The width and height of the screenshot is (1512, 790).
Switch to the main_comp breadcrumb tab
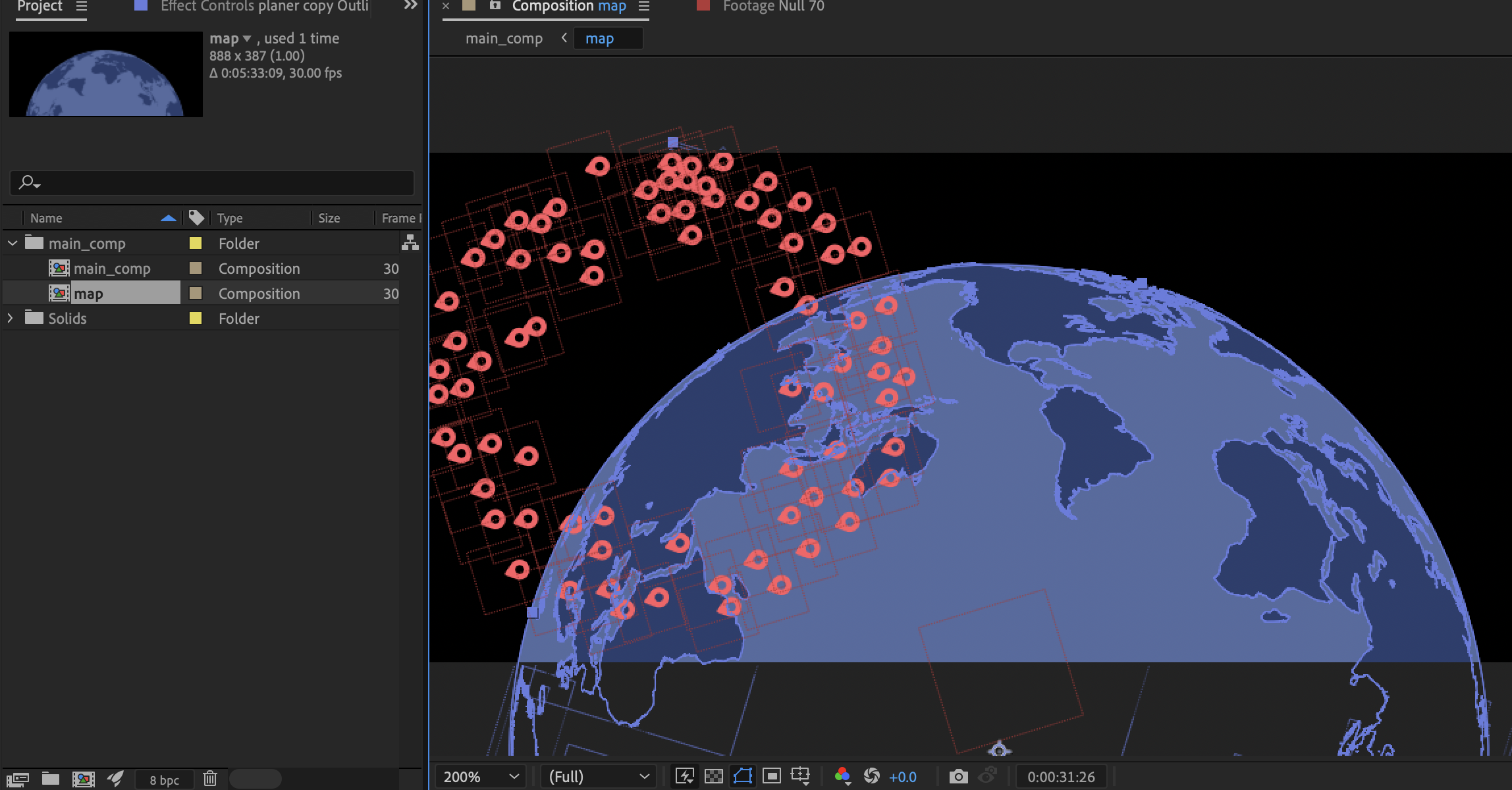[504, 38]
